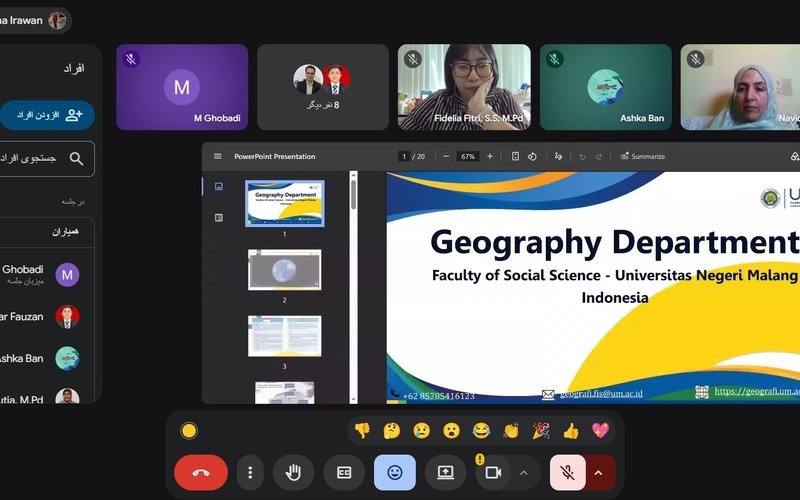
Task: Send laughing face reaction
Action: (x=481, y=431)
